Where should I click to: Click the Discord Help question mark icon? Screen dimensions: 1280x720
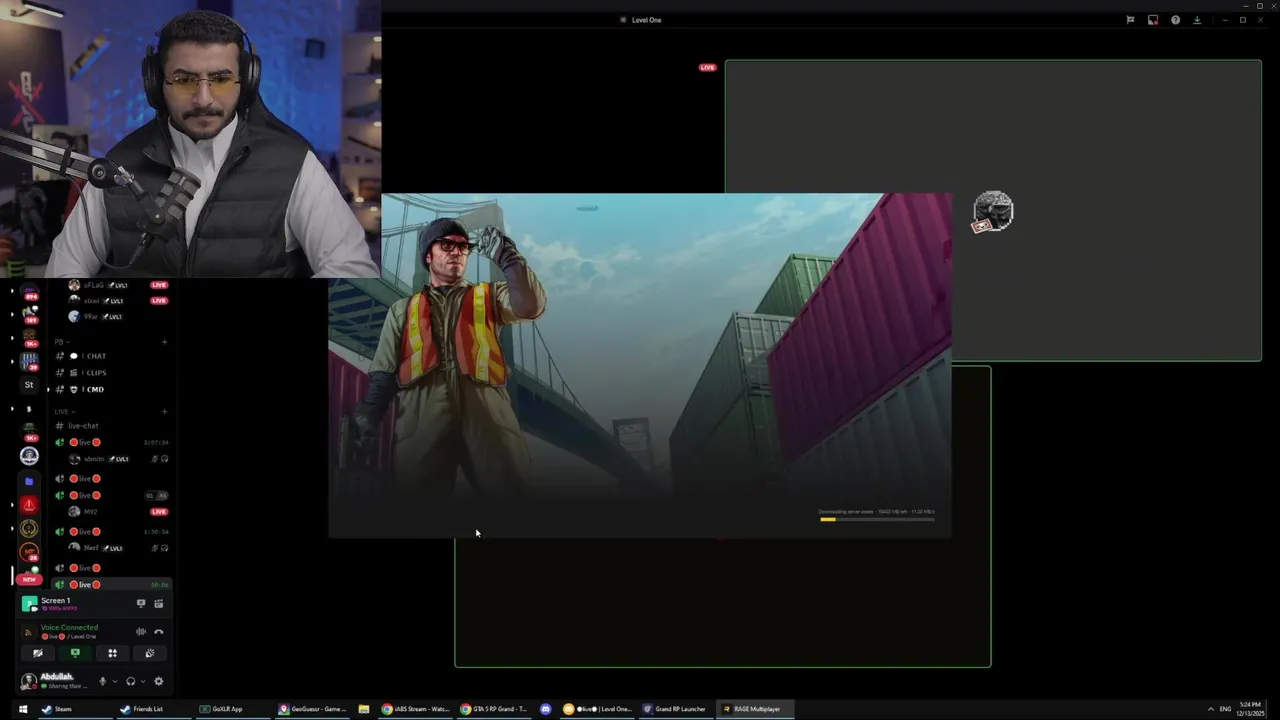tap(1175, 20)
